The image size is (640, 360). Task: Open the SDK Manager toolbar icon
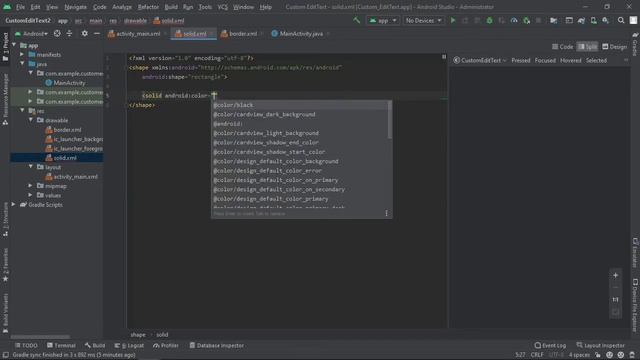point(606,20)
